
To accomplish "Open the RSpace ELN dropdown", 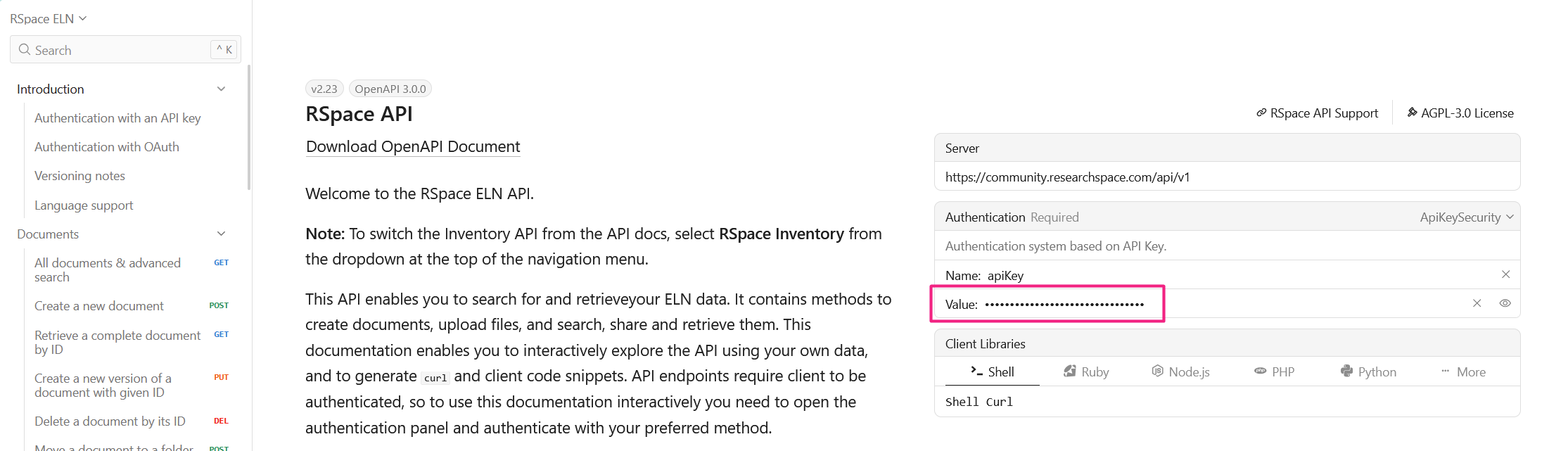I will pos(48,19).
